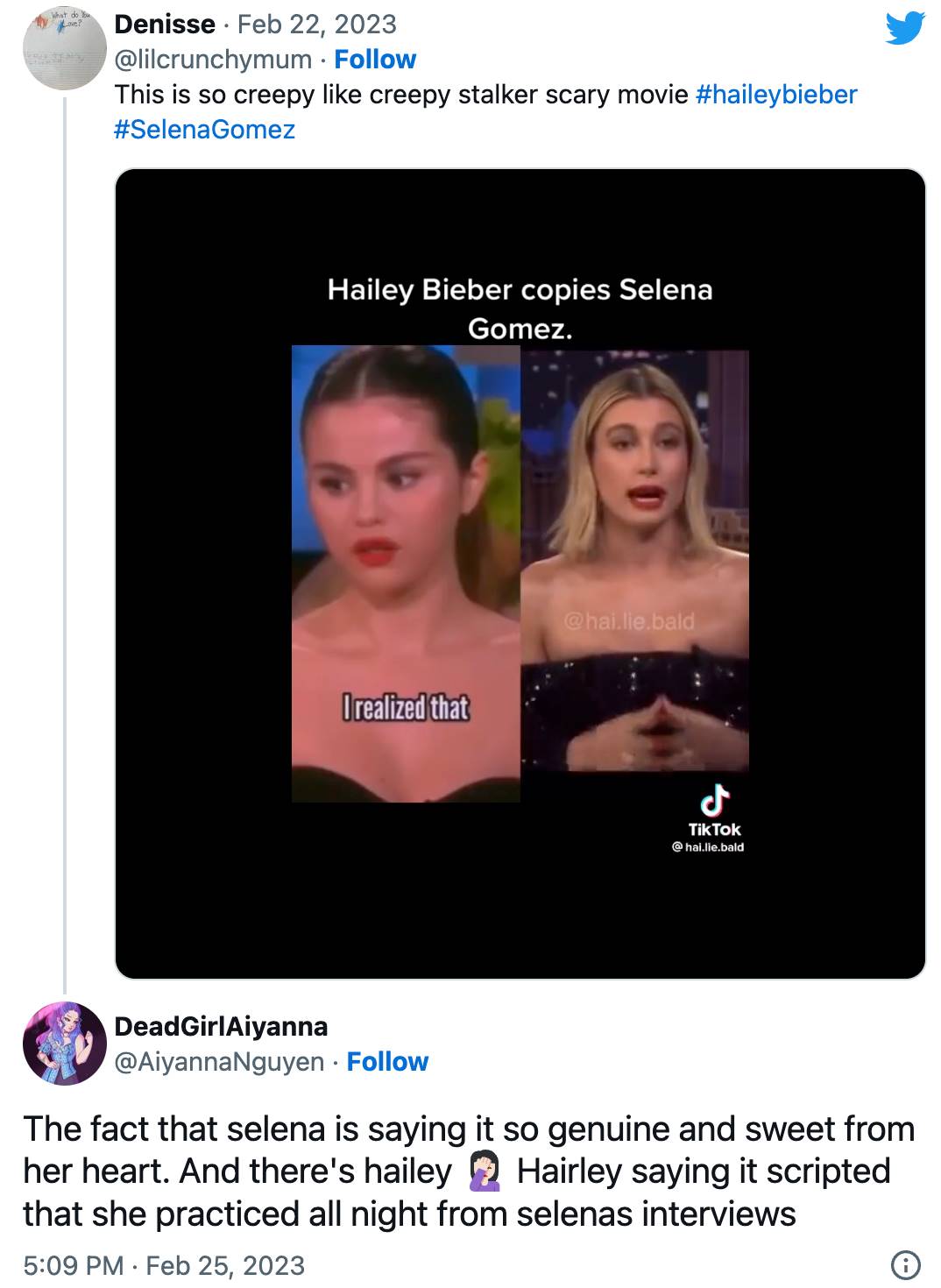Open the info icon beside the timestamp
This screenshot has height=1288, width=941.
click(x=905, y=1265)
